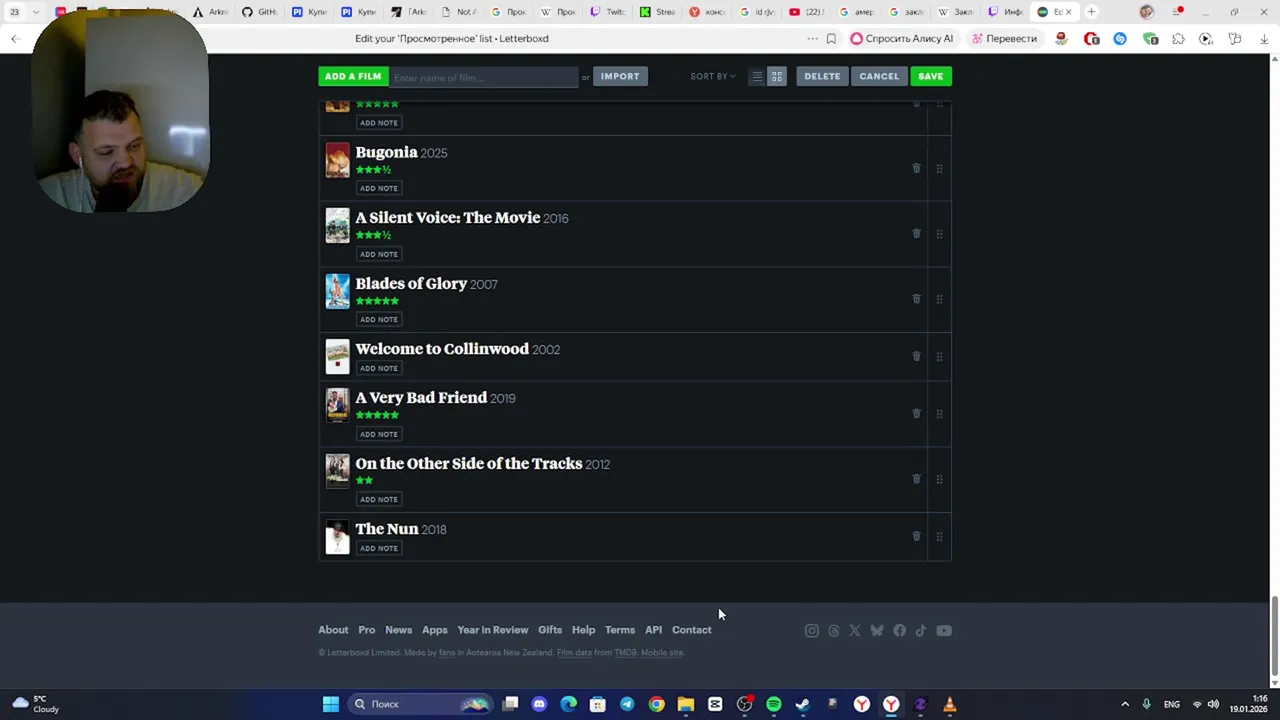Select the drag handle of A Very Bad Friend

click(x=939, y=413)
